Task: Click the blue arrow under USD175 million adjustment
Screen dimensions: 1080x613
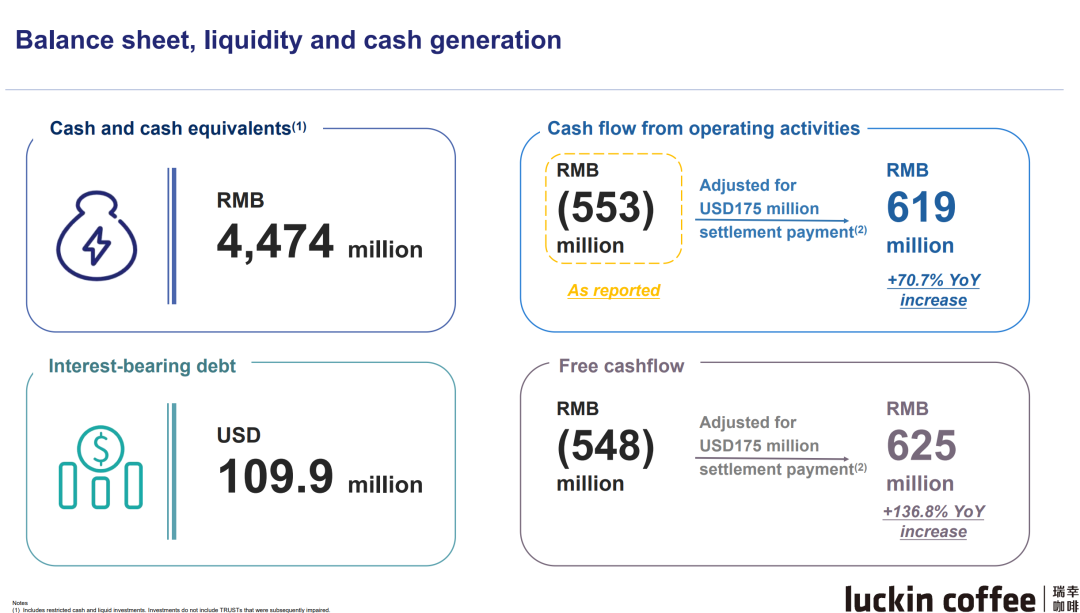Action: [x=772, y=221]
